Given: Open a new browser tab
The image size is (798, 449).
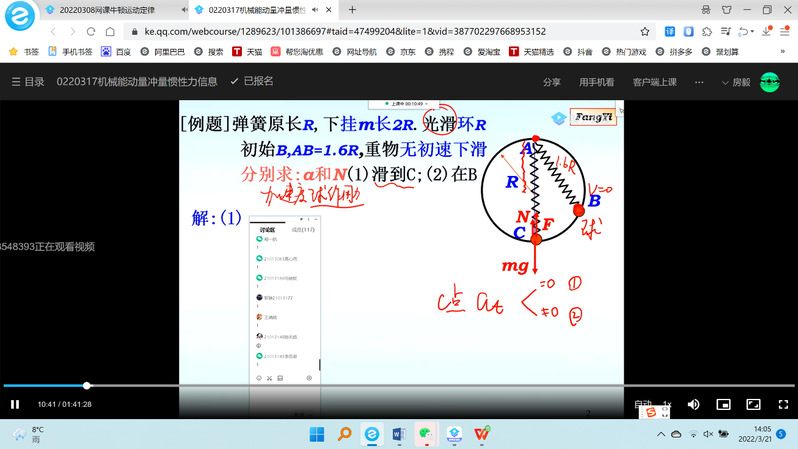Looking at the screenshot, I should [x=352, y=10].
